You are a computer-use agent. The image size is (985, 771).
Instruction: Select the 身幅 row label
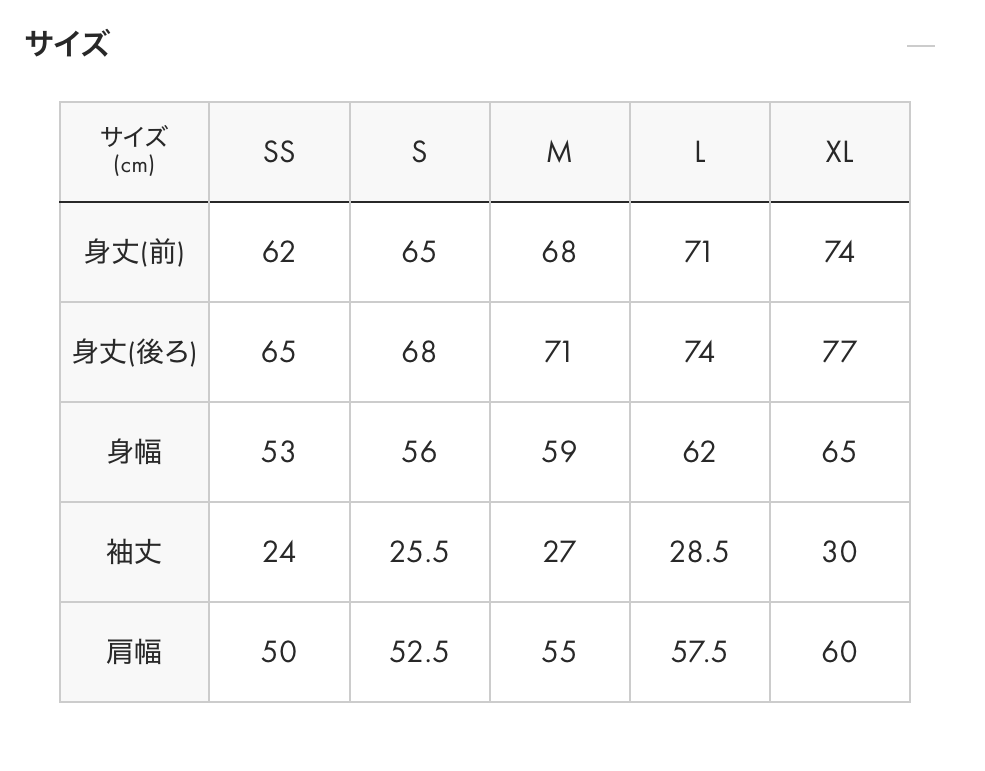pos(134,452)
